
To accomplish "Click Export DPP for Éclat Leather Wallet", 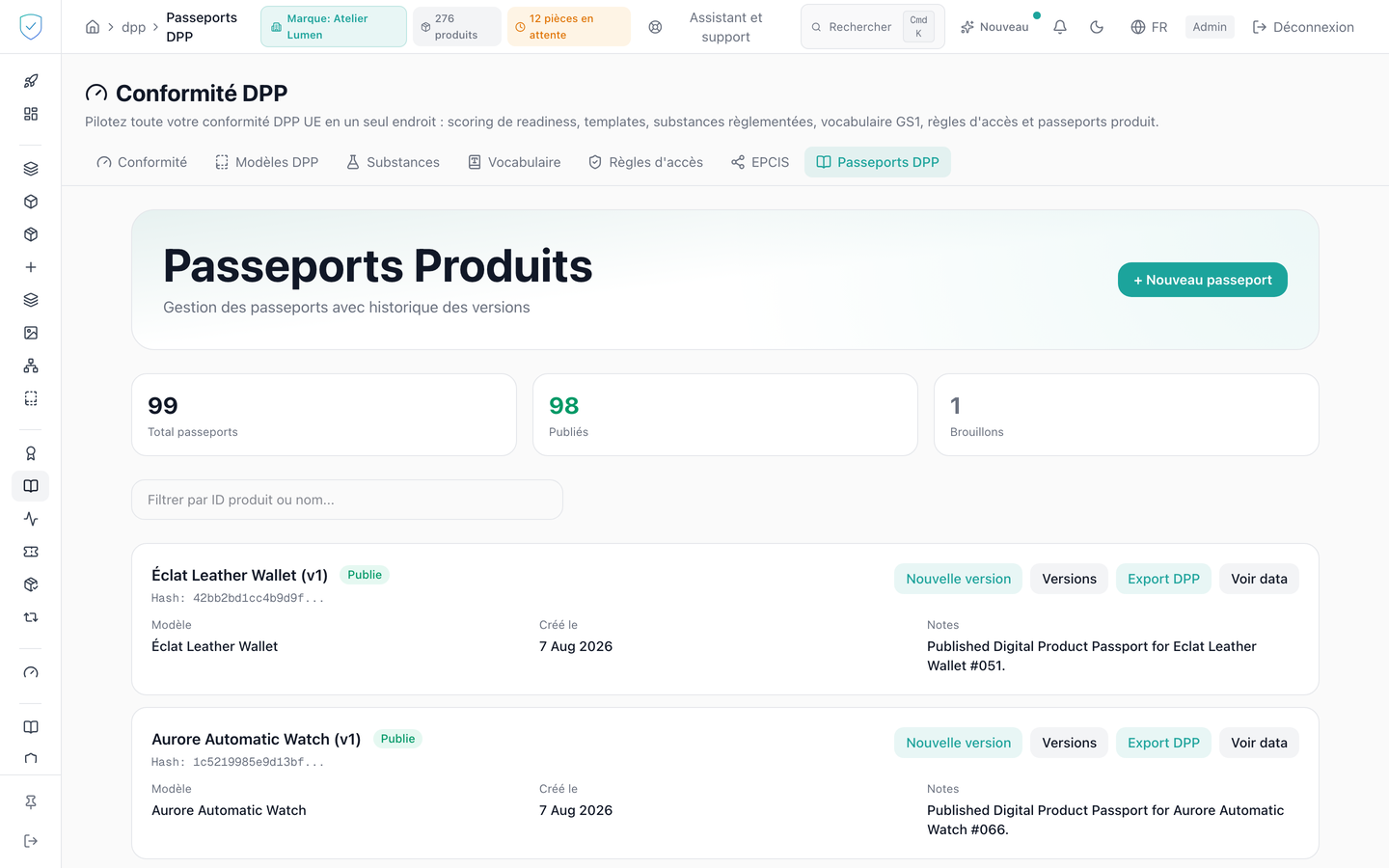I will tap(1163, 579).
